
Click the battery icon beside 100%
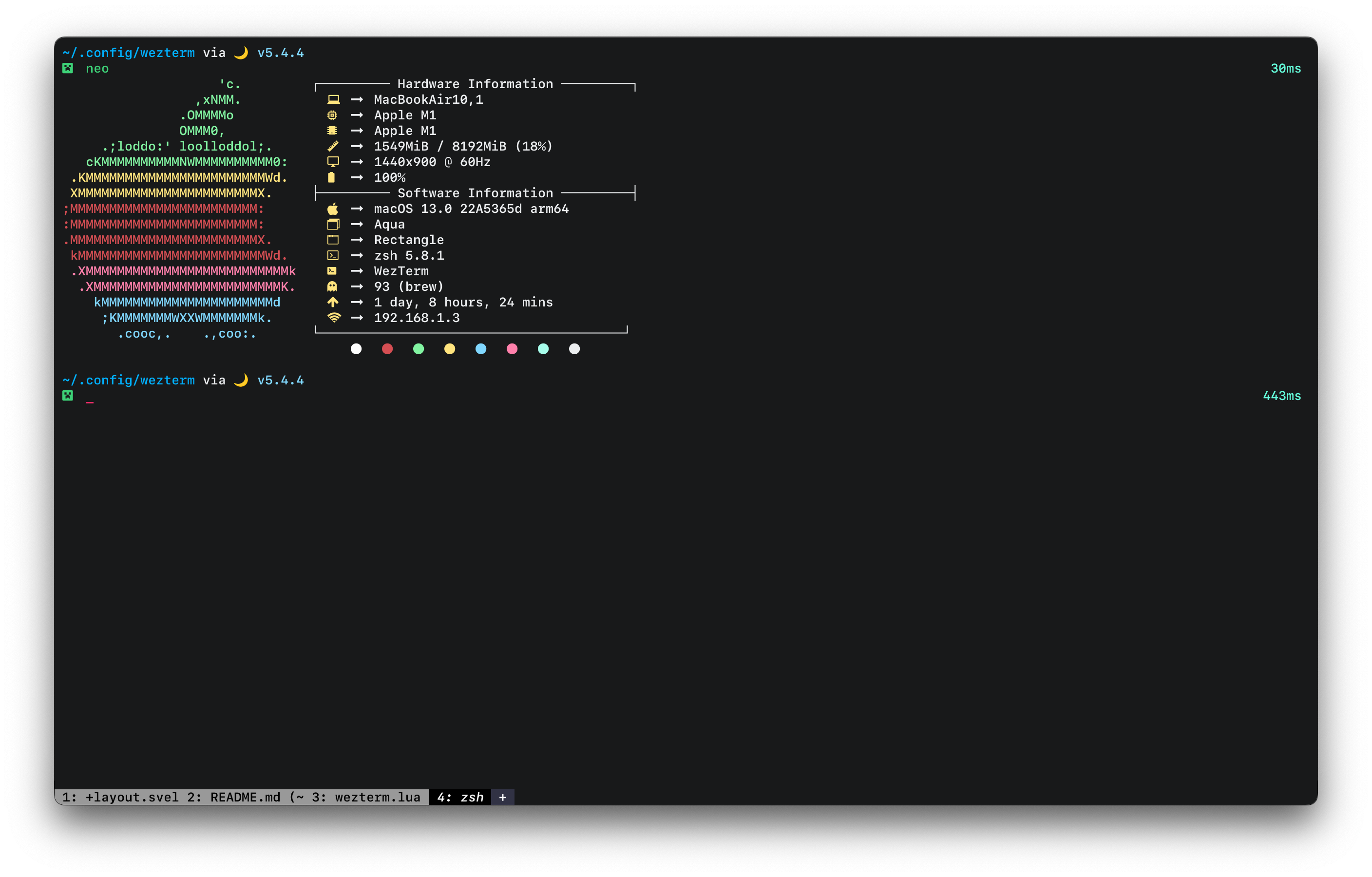(x=332, y=178)
